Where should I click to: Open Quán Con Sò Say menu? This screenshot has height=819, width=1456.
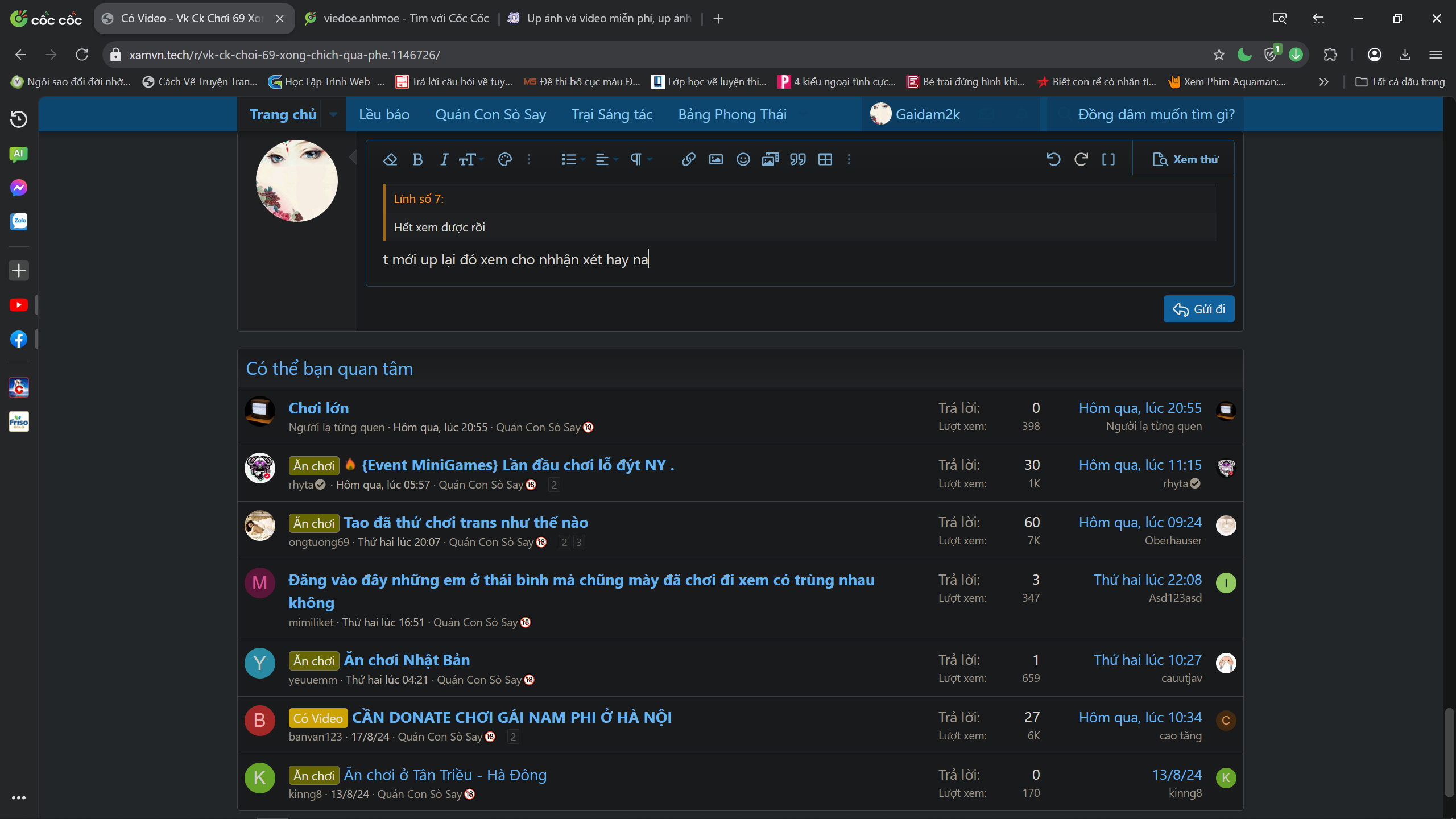coord(490,114)
